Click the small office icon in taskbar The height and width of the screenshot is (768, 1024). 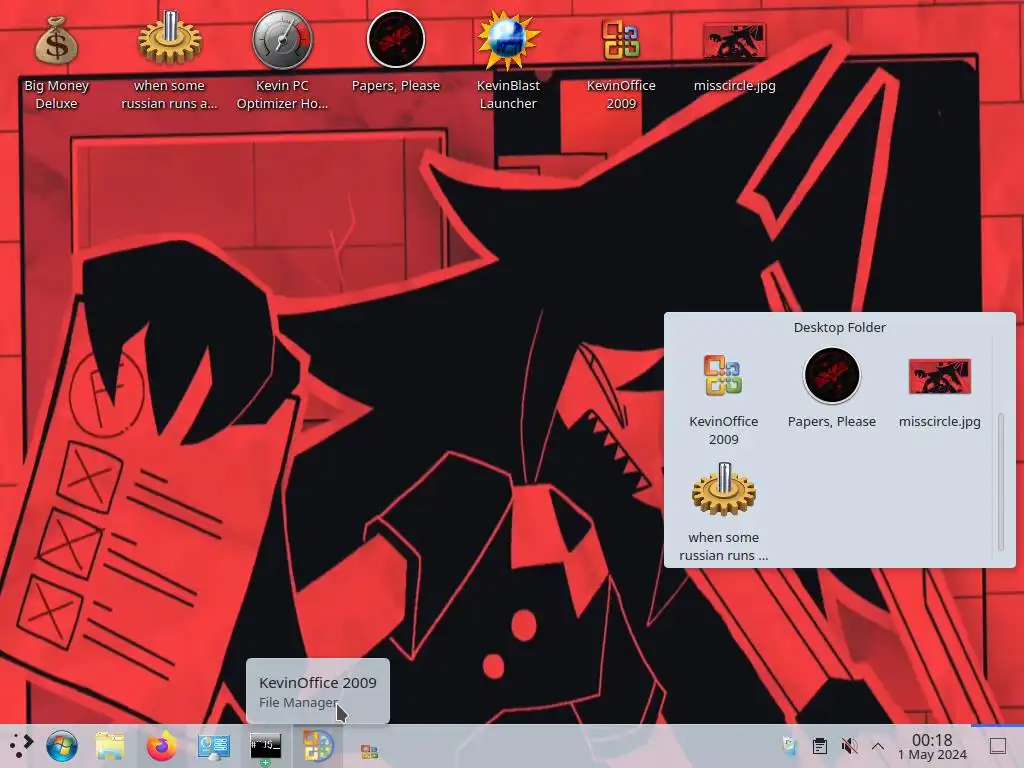coord(369,752)
